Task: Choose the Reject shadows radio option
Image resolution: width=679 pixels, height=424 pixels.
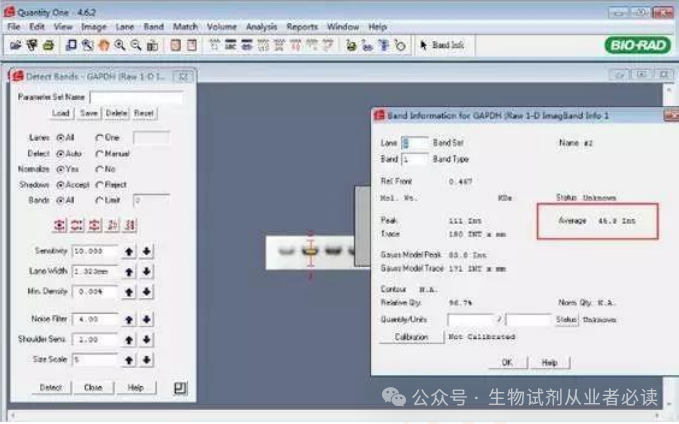Action: coord(100,185)
